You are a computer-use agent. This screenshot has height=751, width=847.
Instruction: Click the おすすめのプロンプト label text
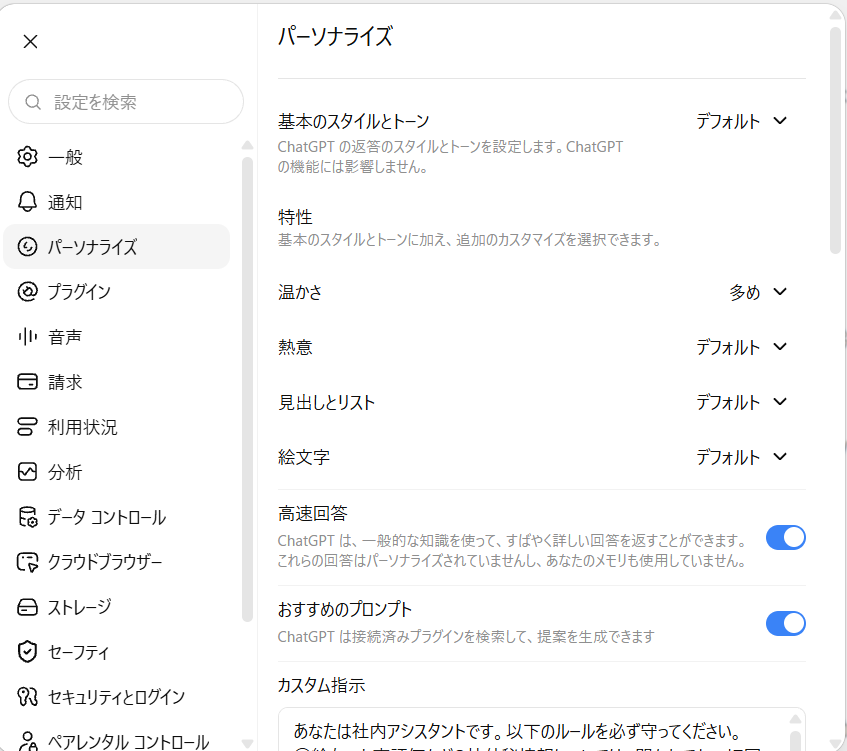pyautogui.click(x=345, y=609)
